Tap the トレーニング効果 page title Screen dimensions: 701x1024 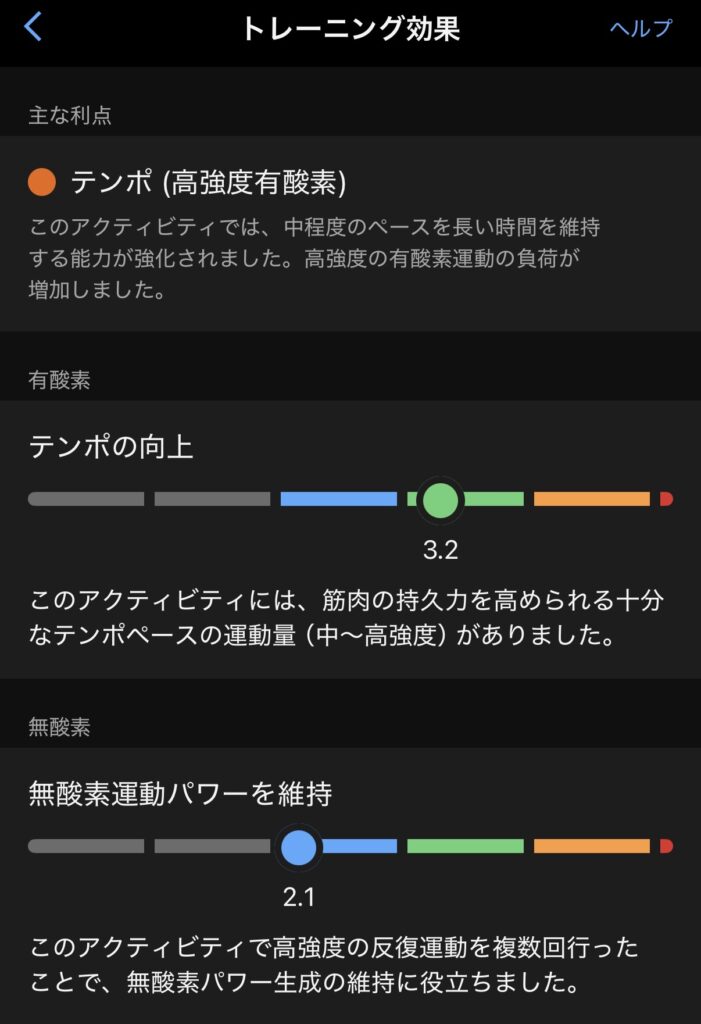pos(350,28)
